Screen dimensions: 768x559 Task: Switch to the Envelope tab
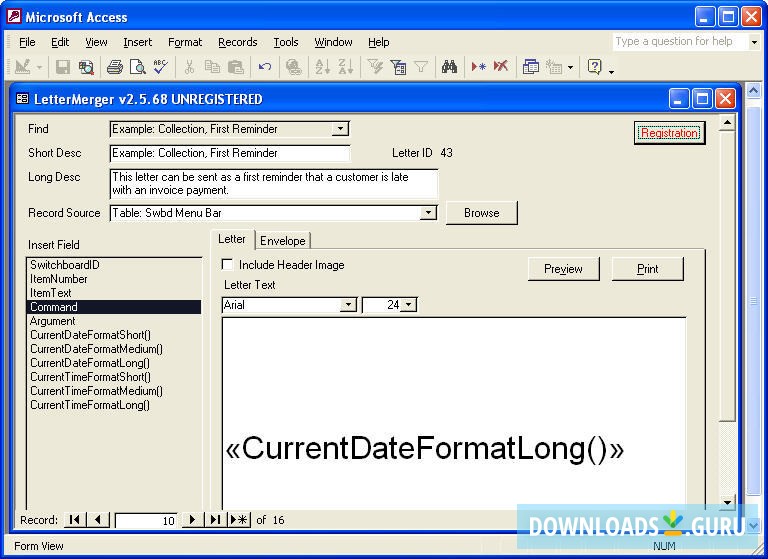pos(283,241)
